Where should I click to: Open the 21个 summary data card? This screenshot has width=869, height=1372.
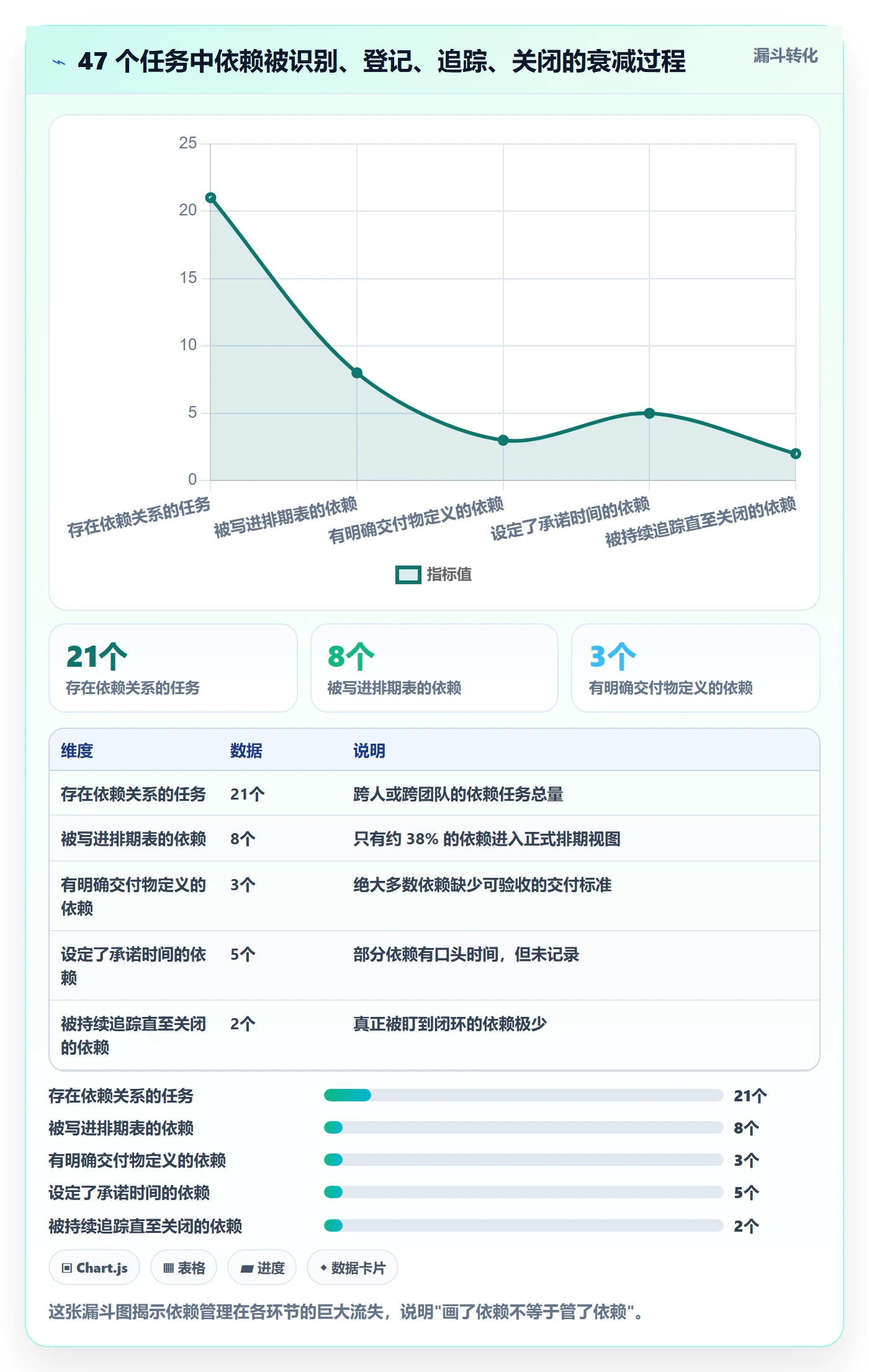[173, 668]
